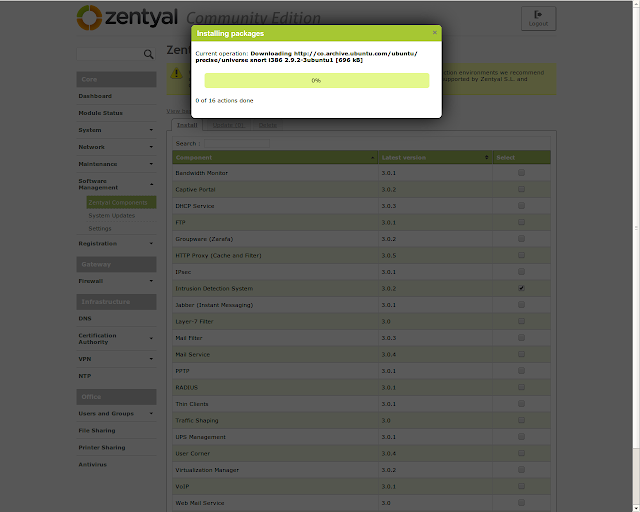Click the search magnifier icon in sidebar
Screen dimensions: 640x512
click(x=149, y=54)
